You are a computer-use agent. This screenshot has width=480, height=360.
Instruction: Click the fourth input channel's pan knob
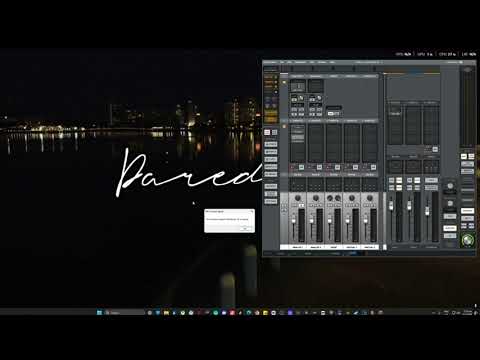click(352, 198)
